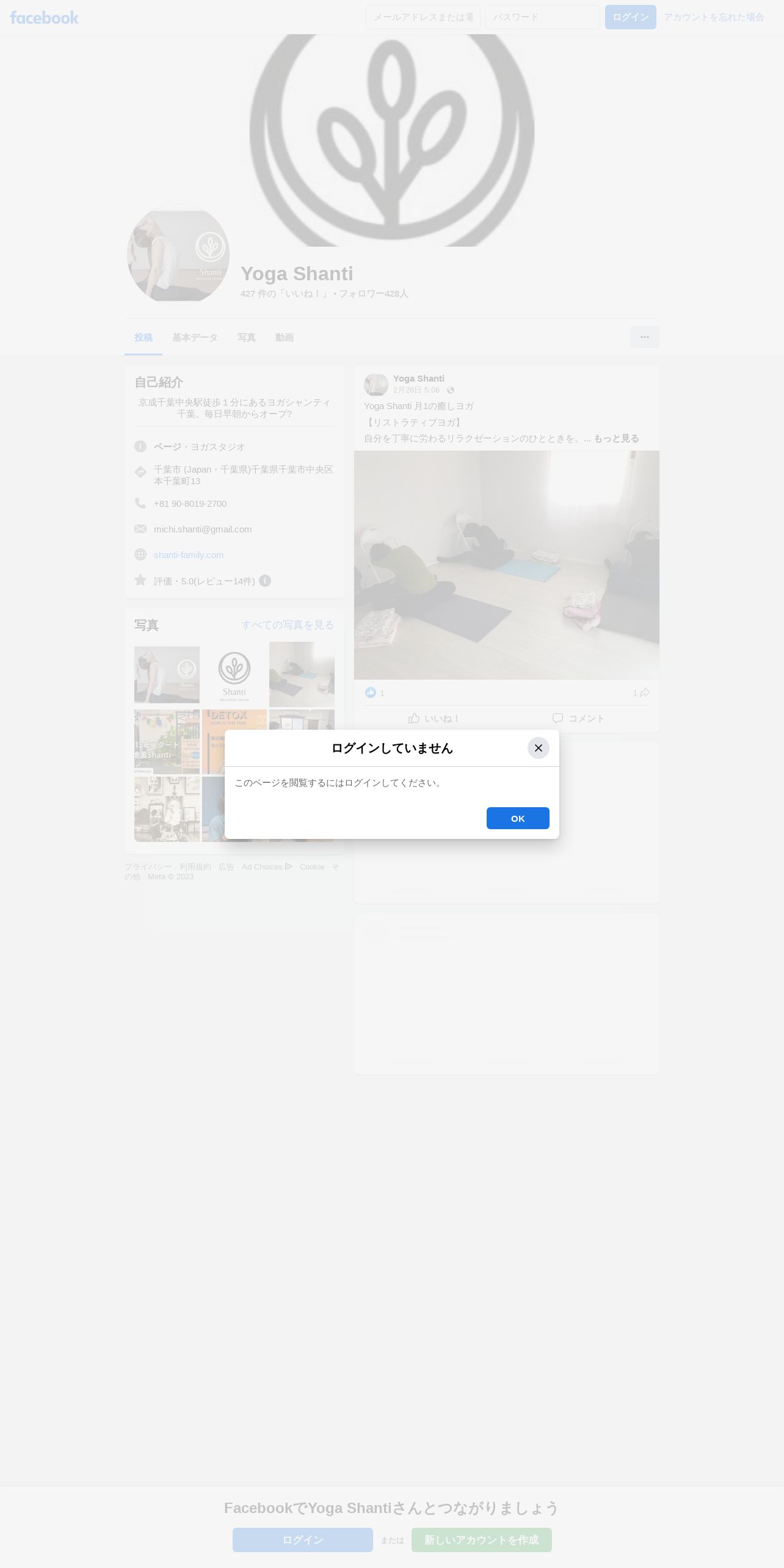Focus the email or phone input field
The image size is (784, 1568).
click(x=423, y=17)
